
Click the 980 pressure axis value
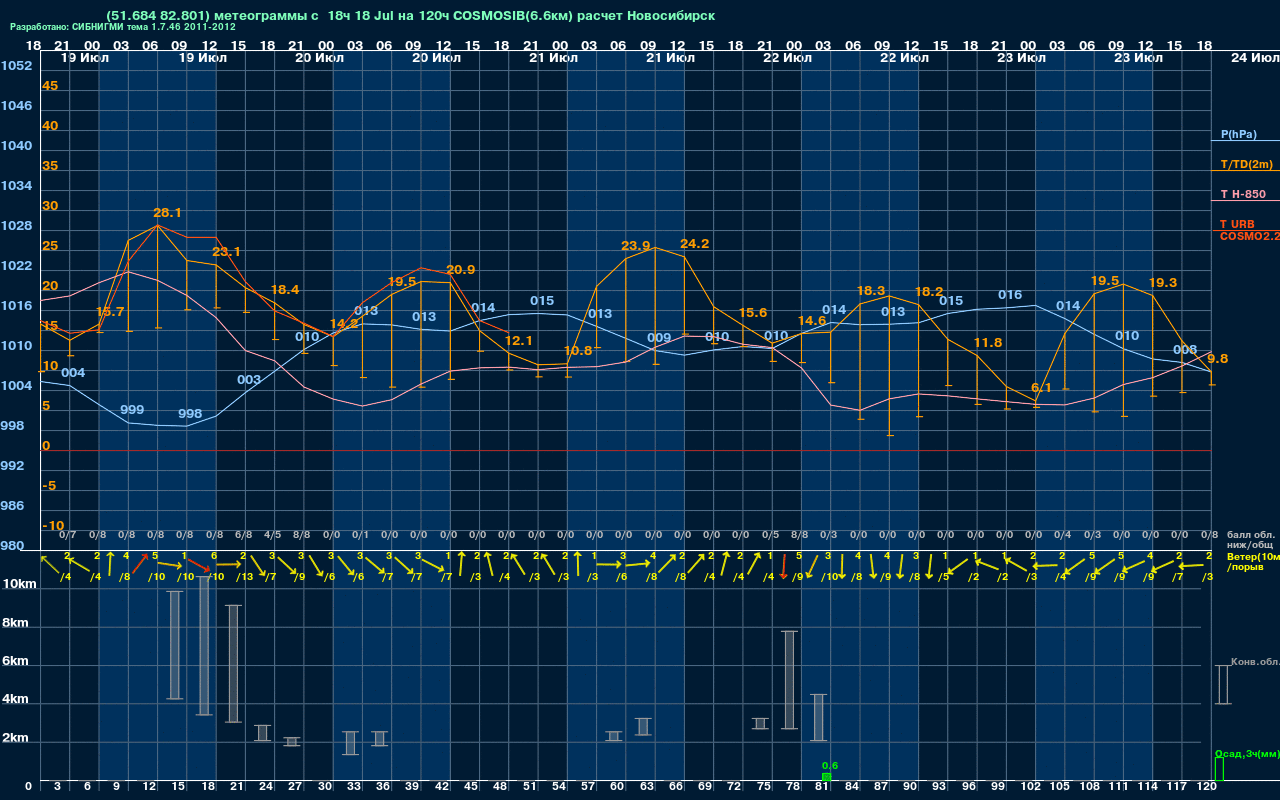[x=12, y=546]
